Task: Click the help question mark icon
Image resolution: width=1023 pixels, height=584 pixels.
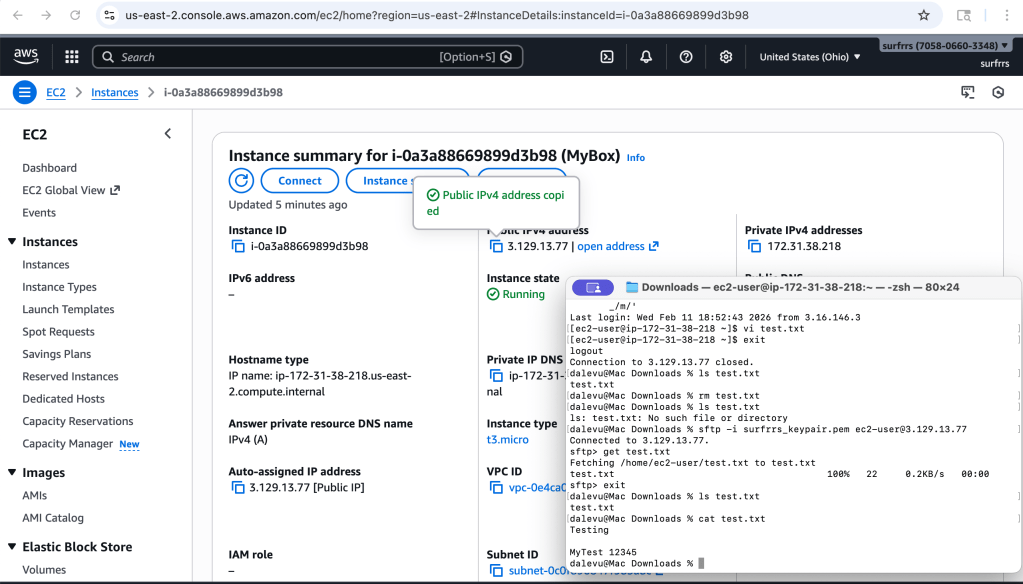Action: (x=685, y=57)
